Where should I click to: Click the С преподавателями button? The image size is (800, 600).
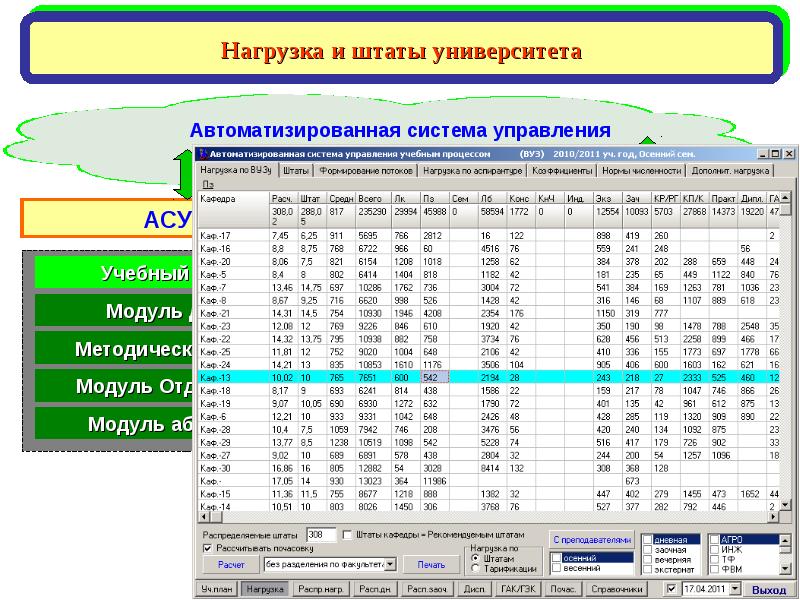(591, 538)
